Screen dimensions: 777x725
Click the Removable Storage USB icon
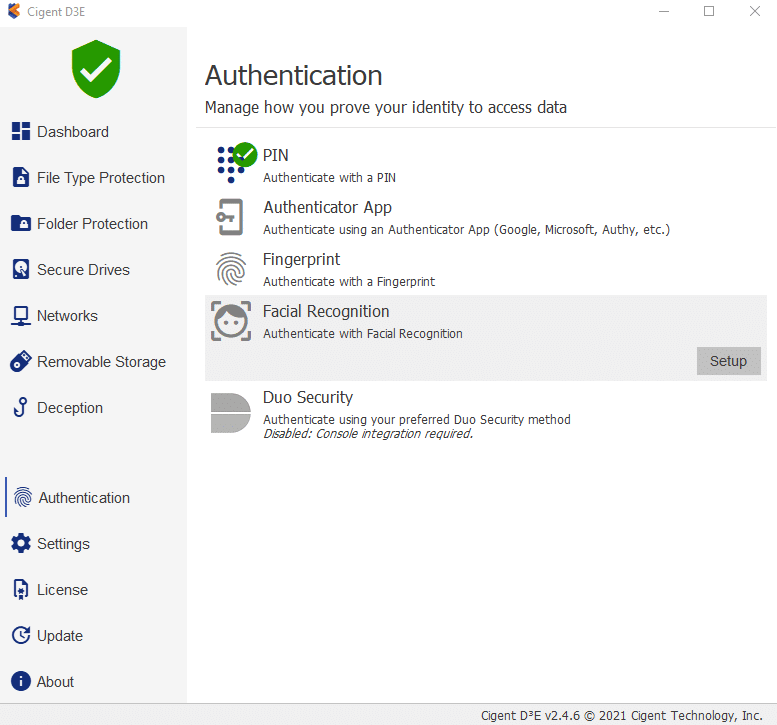tap(21, 361)
